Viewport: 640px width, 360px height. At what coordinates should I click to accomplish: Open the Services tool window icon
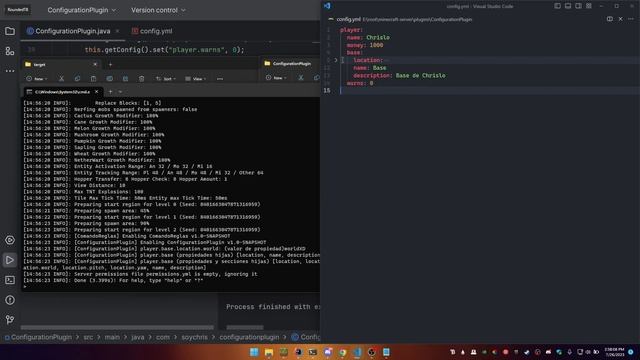click(10, 240)
